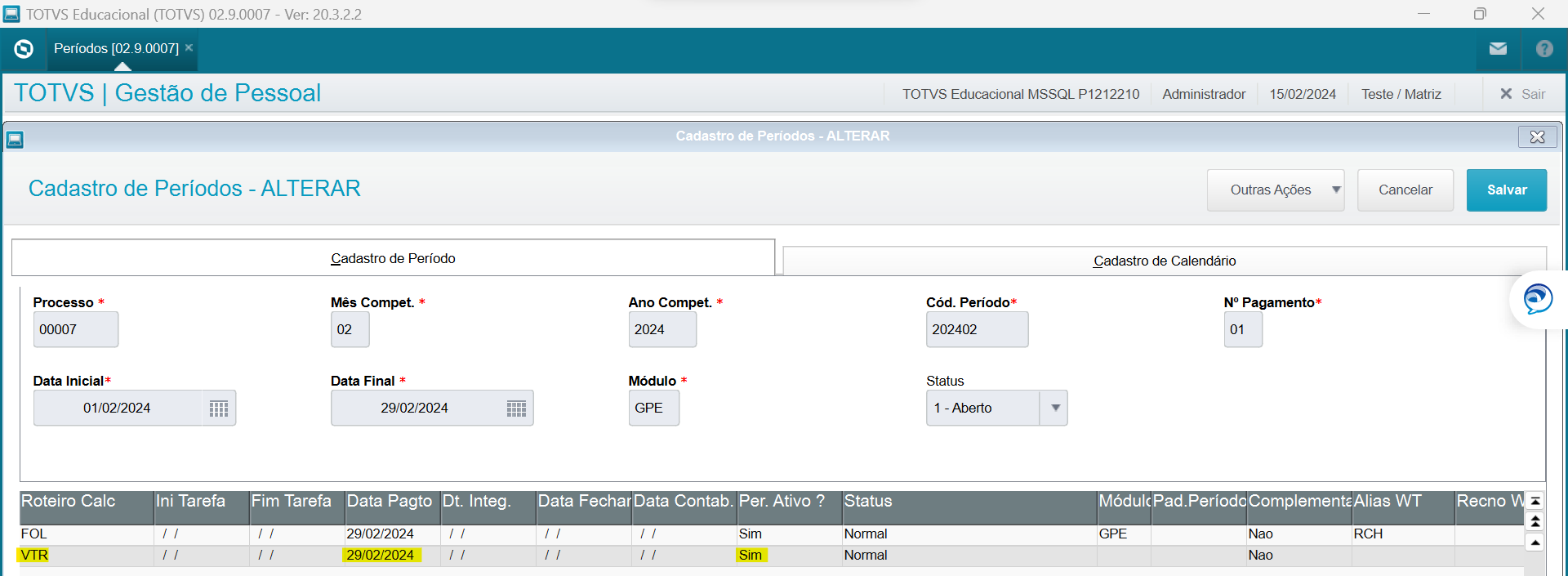Image resolution: width=1568 pixels, height=576 pixels.
Task: Open the Status dropdown arrow
Action: coord(1055,408)
